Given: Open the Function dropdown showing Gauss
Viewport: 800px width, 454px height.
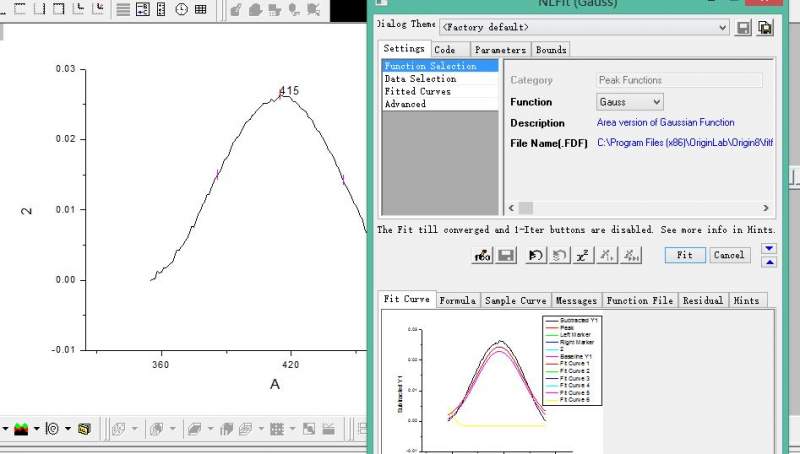Looking at the screenshot, I should coord(657,102).
